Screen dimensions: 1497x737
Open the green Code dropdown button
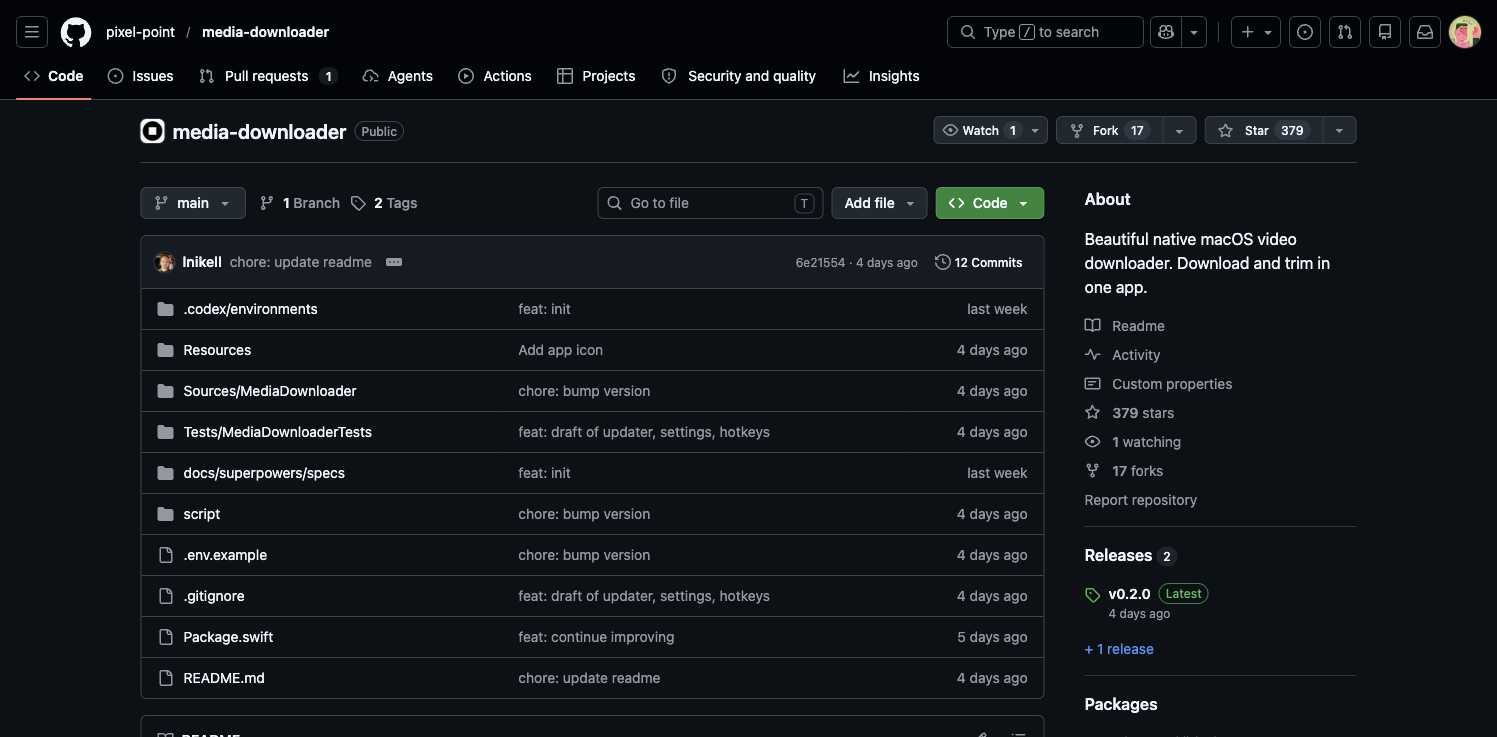click(990, 203)
